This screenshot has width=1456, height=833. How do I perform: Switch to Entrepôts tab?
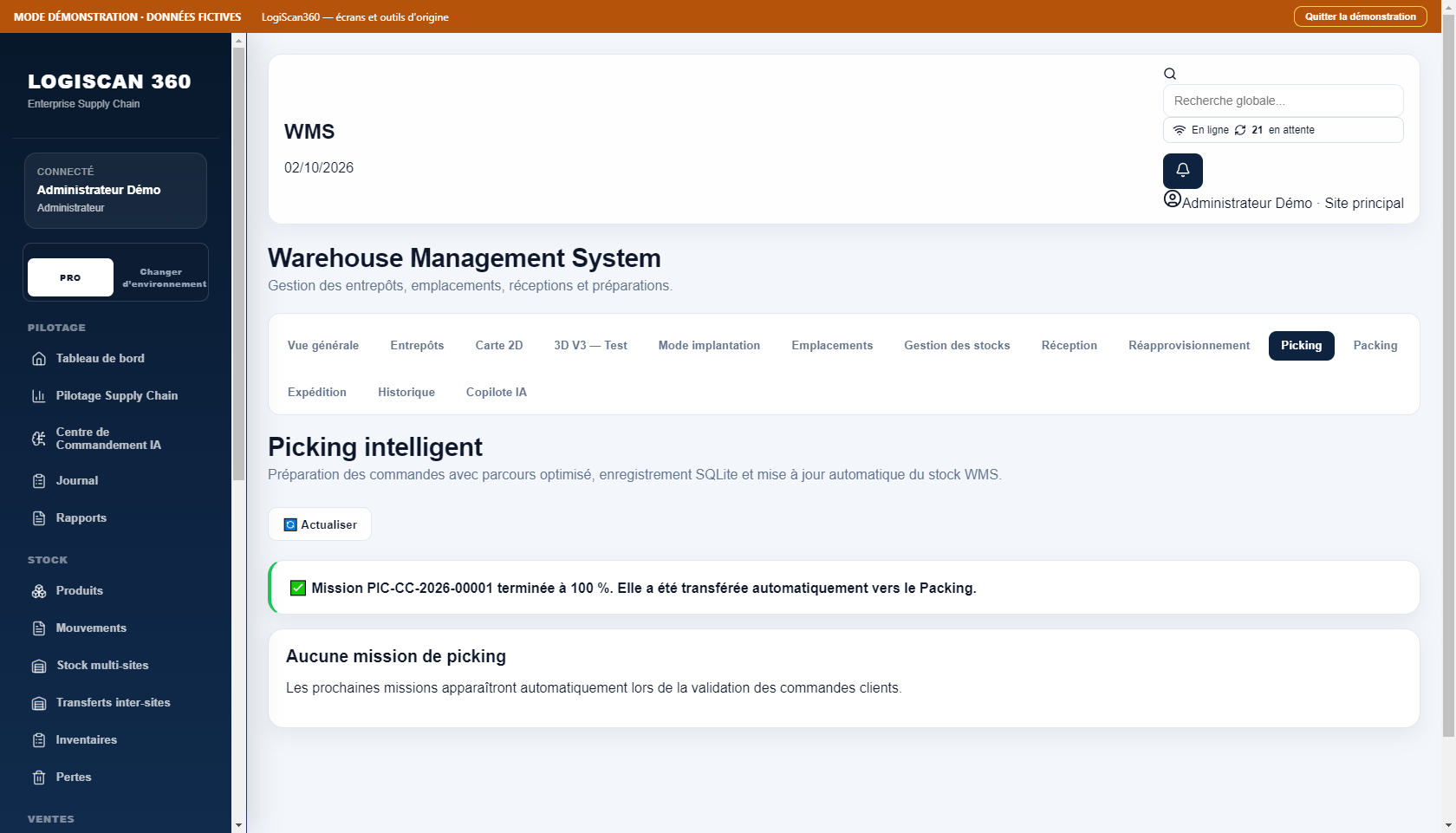point(417,345)
